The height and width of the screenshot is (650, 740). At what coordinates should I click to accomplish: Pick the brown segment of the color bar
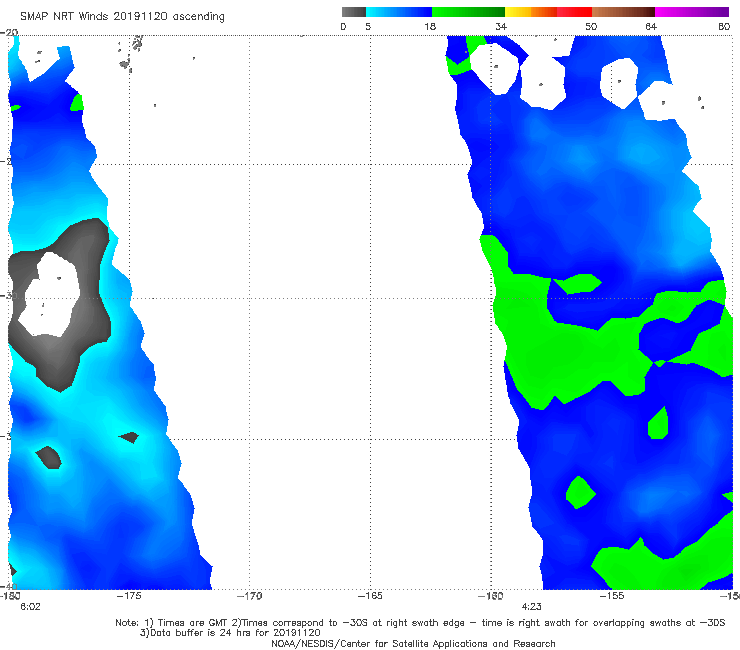pyautogui.click(x=623, y=12)
